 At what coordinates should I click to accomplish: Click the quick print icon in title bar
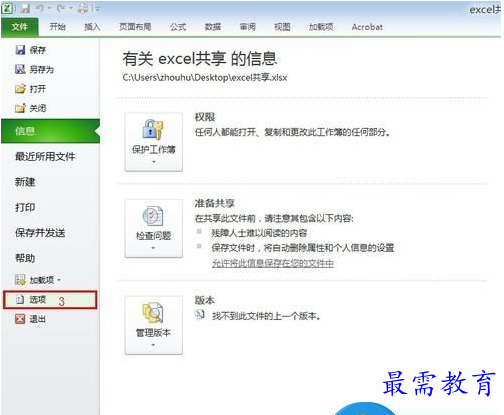point(83,8)
